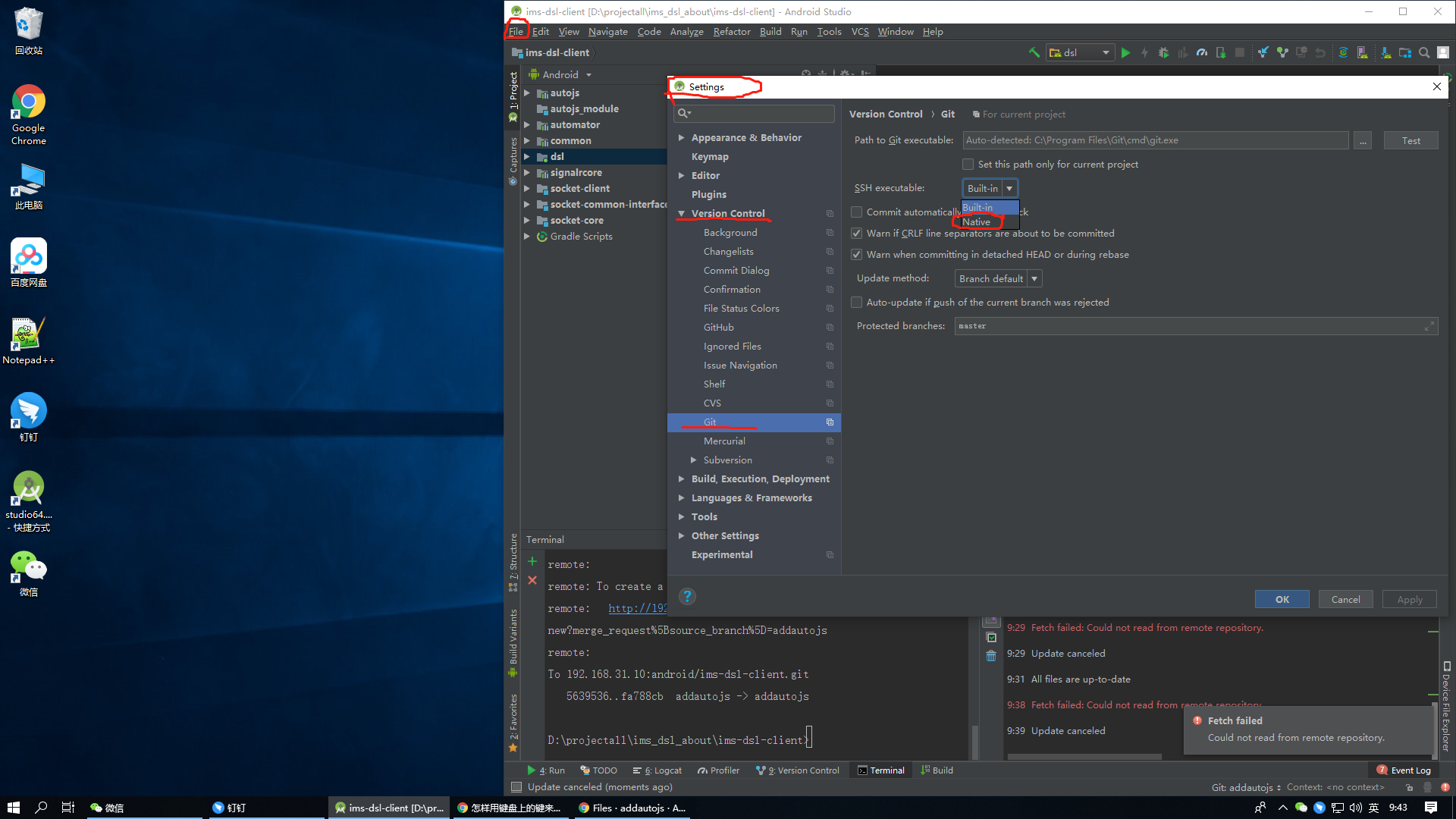Open the Notepad++ desktop icon
Image resolution: width=1456 pixels, height=819 pixels.
pyautogui.click(x=29, y=340)
